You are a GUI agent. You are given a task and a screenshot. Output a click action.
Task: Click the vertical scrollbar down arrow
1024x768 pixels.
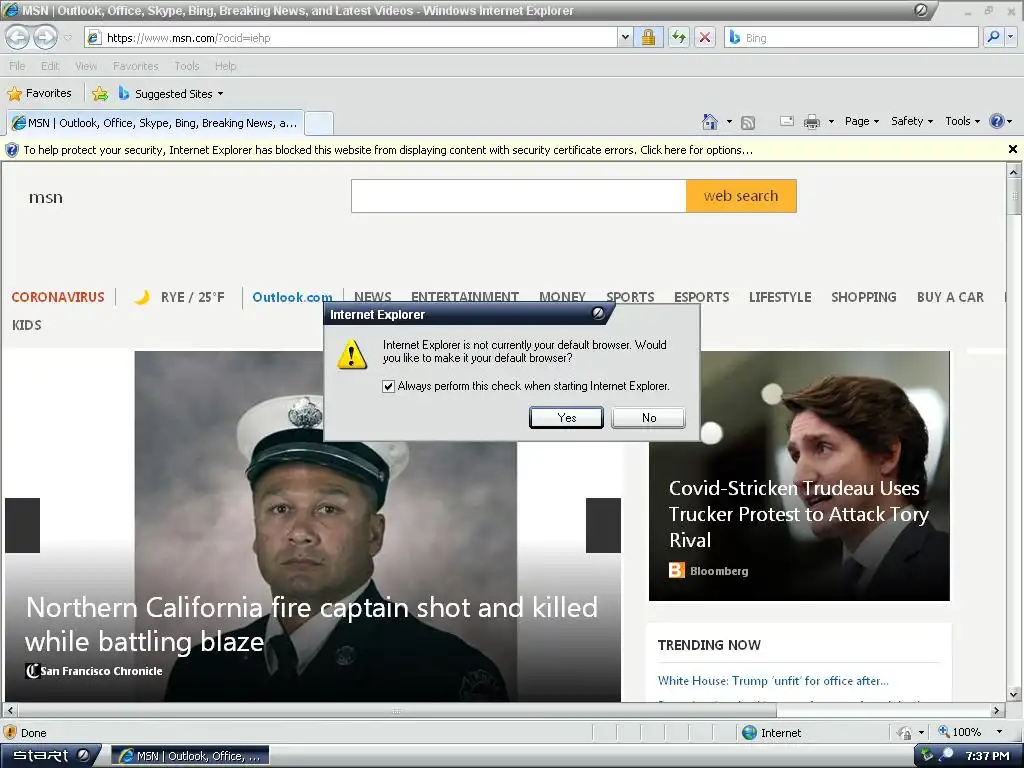[1014, 694]
